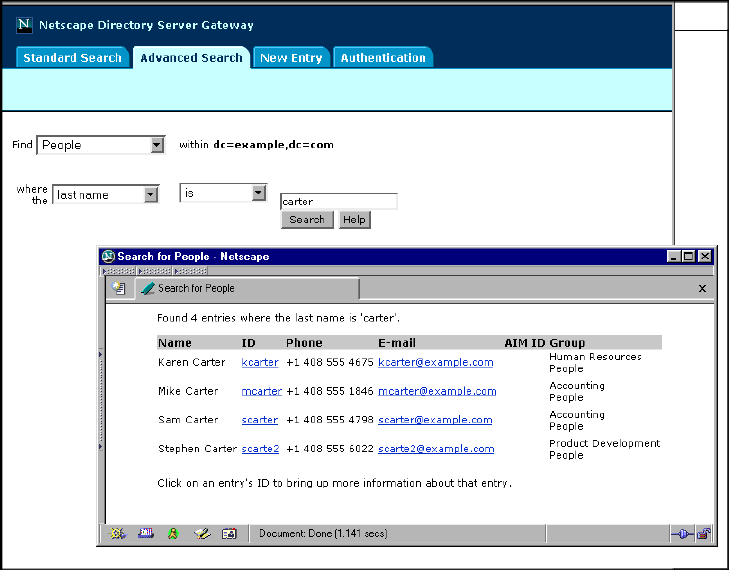
Task: Click the online/offline connection plug icon
Action: pyautogui.click(x=682, y=534)
